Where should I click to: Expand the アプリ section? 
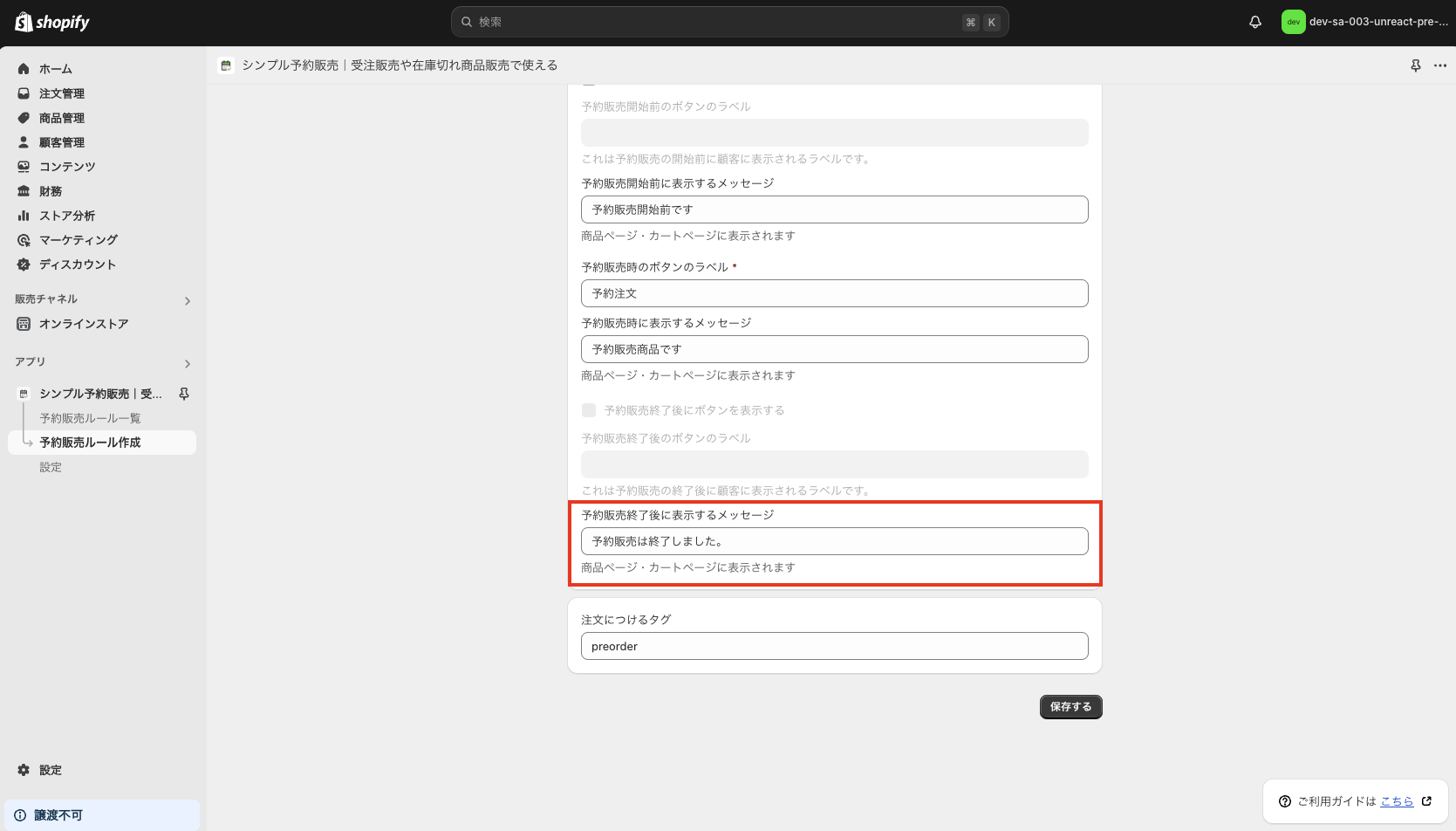187,363
